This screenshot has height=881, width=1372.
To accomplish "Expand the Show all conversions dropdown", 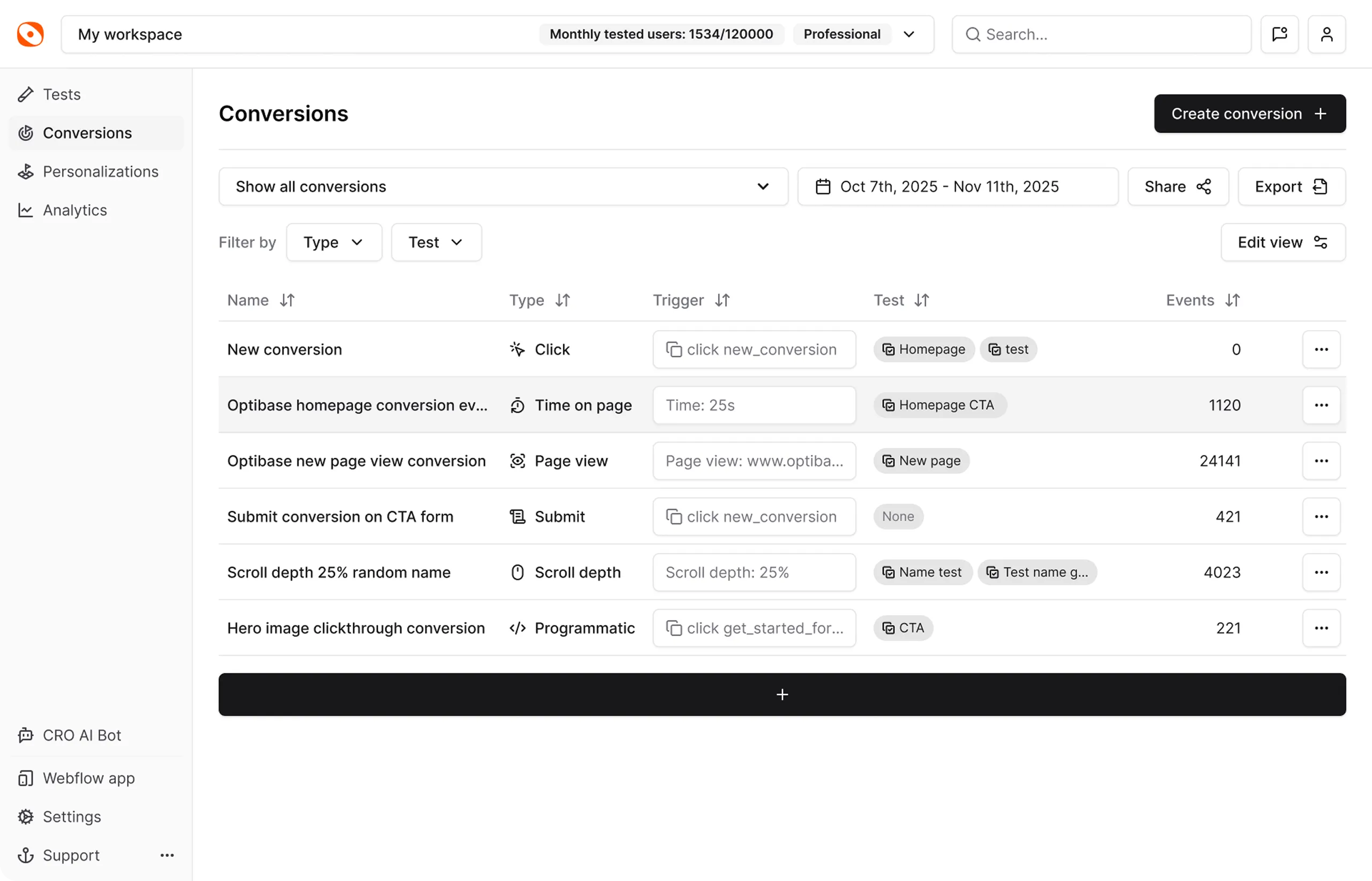I will coord(503,186).
